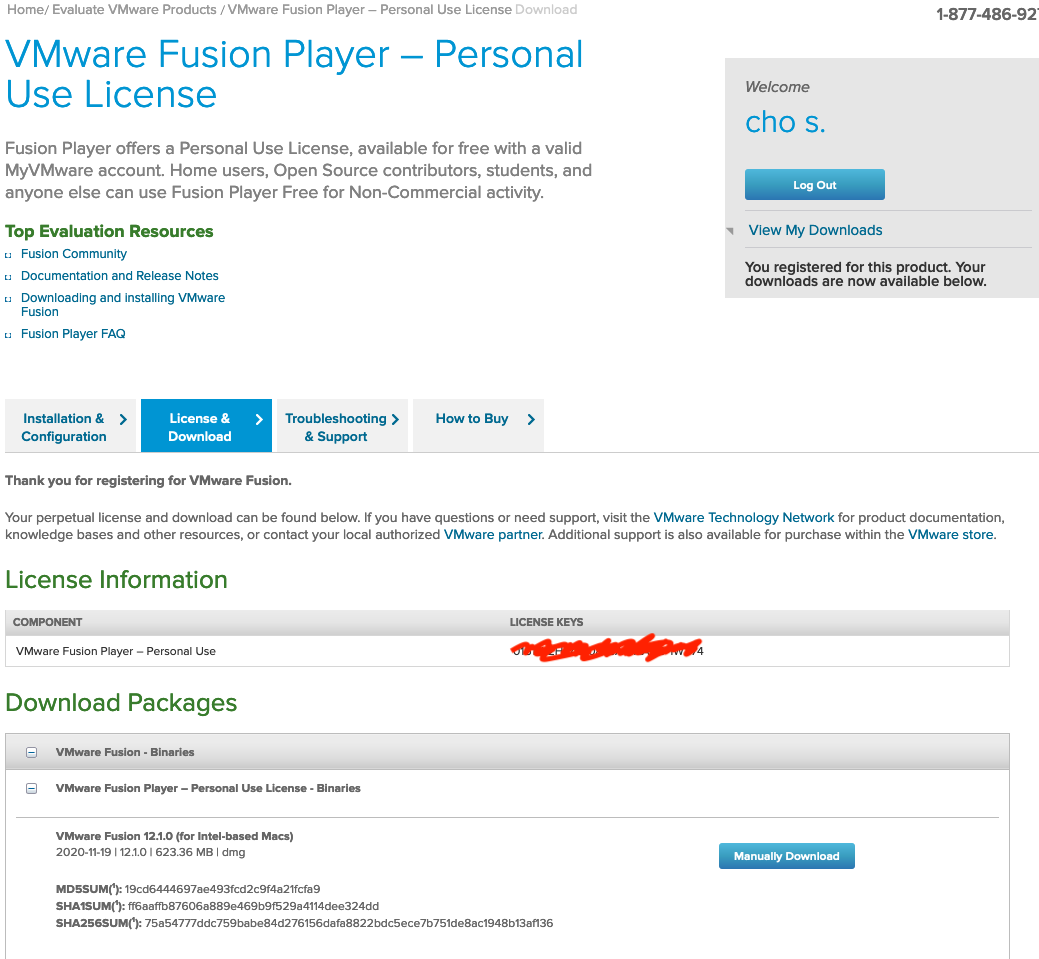Viewport: 1039px width, 959px height.
Task: Click the Download breadcrumb text
Action: click(x=546, y=10)
